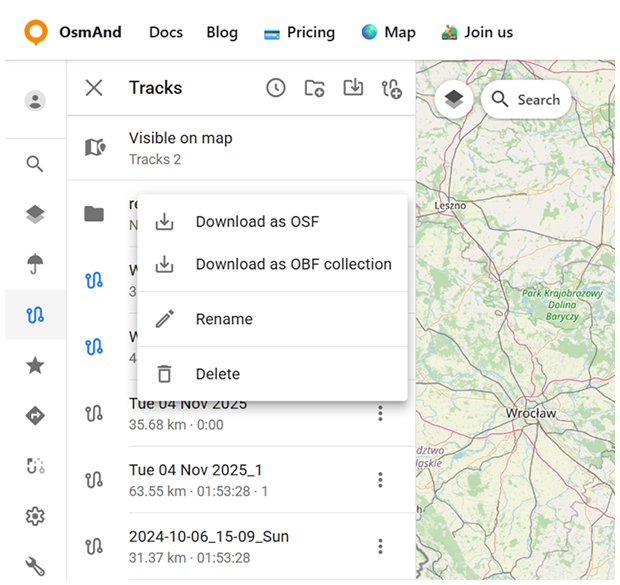Click the Search button on map
The width and height of the screenshot is (620, 585).
click(x=526, y=100)
